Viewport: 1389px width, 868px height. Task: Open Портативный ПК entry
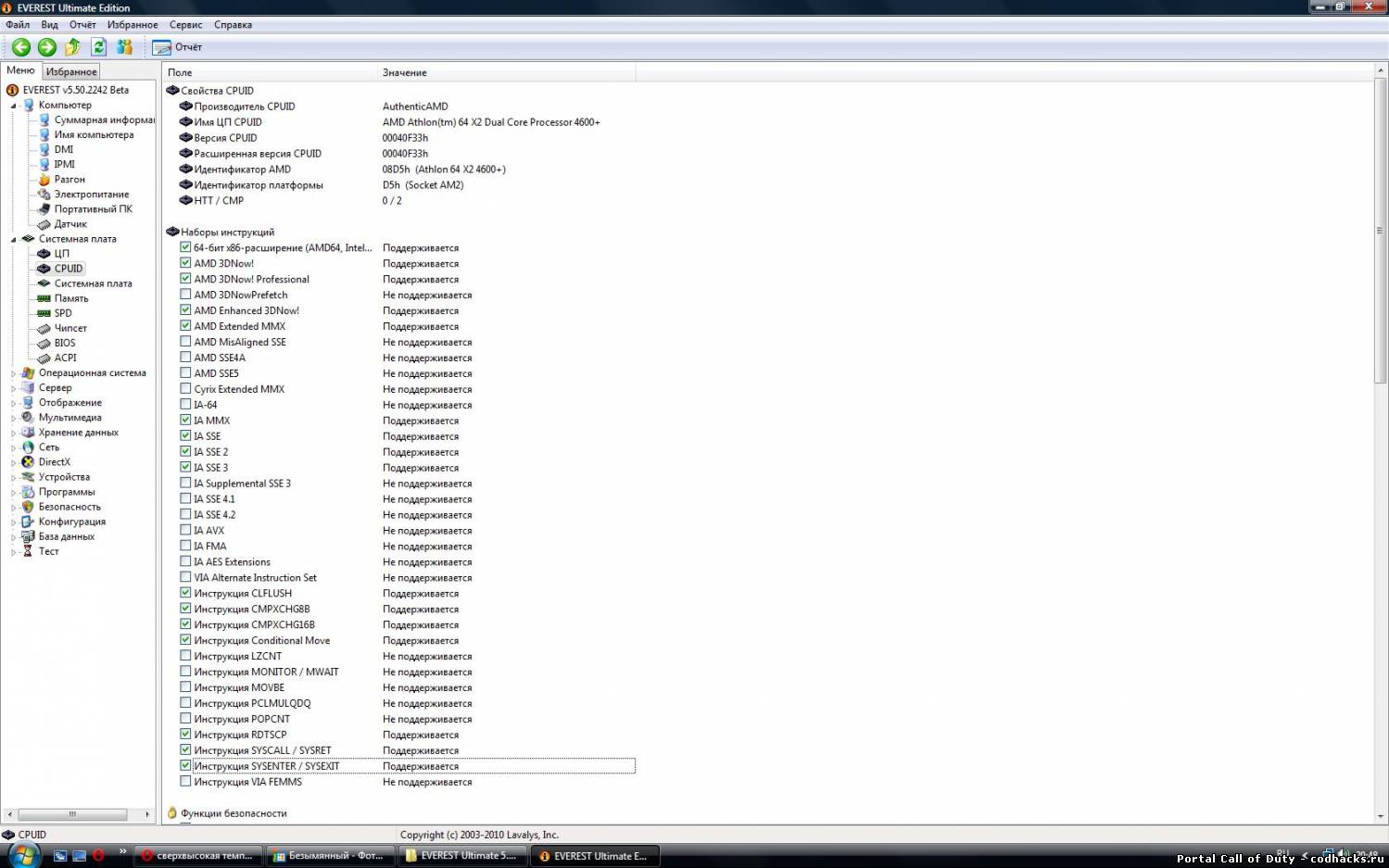[x=93, y=209]
